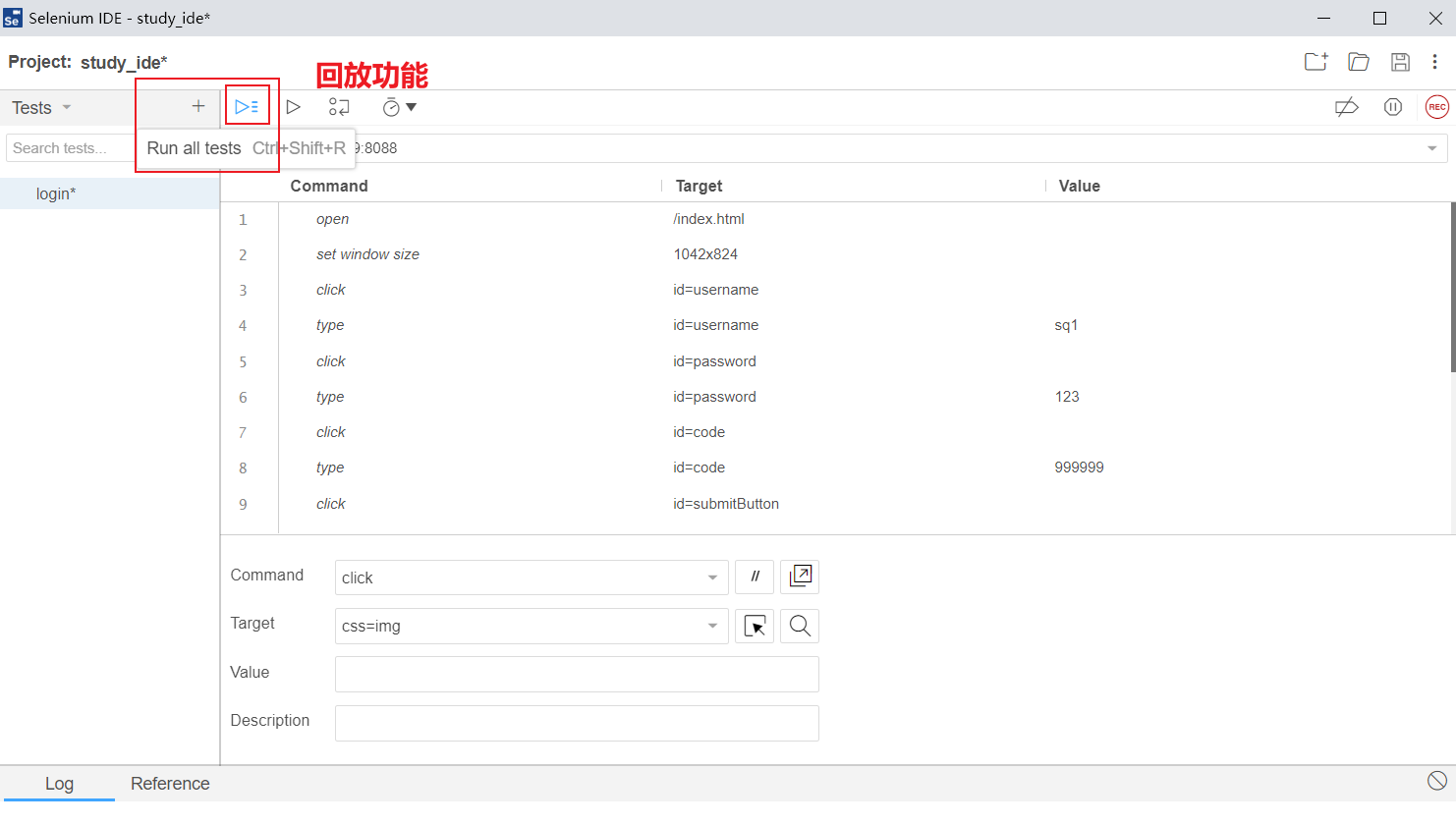Start recording with the REC button
The width and height of the screenshot is (1456, 825).
[1437, 107]
